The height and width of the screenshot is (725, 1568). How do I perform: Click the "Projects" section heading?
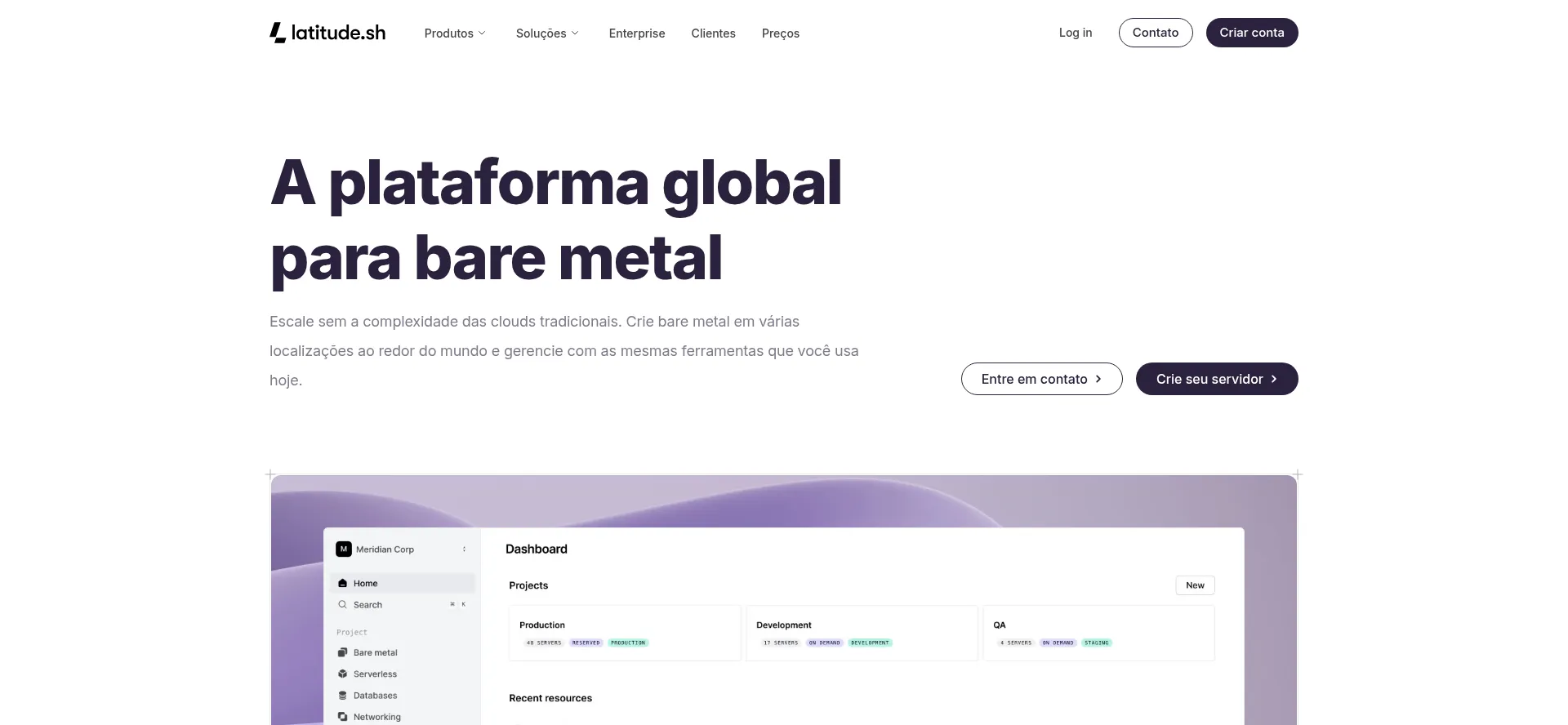[x=528, y=585]
